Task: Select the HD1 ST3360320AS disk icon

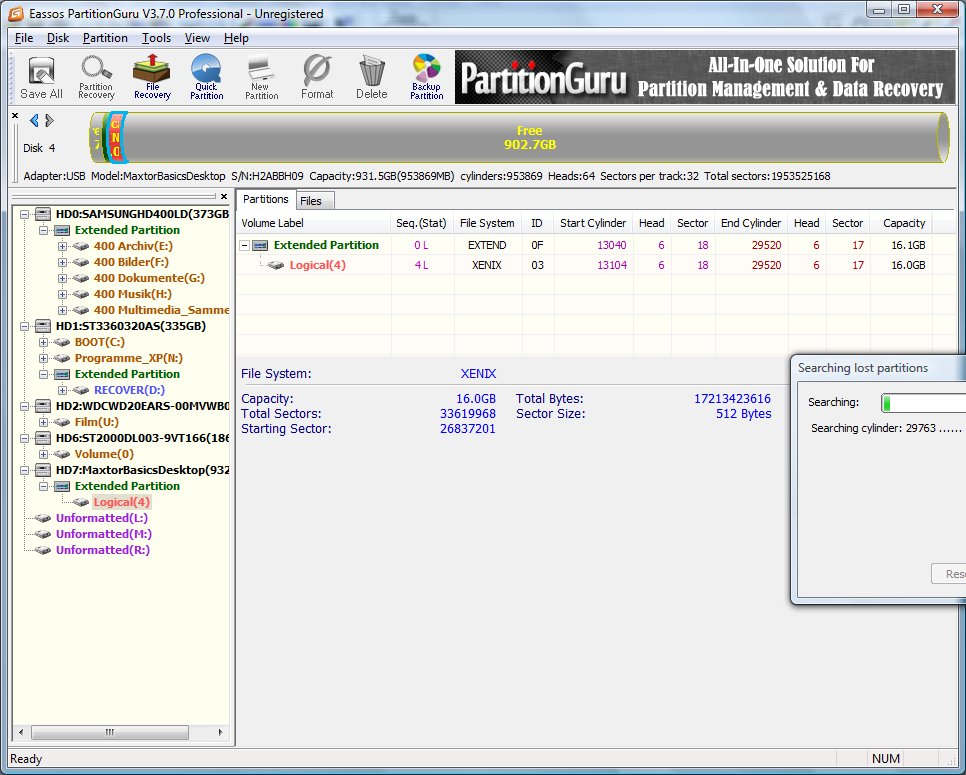Action: 43,326
